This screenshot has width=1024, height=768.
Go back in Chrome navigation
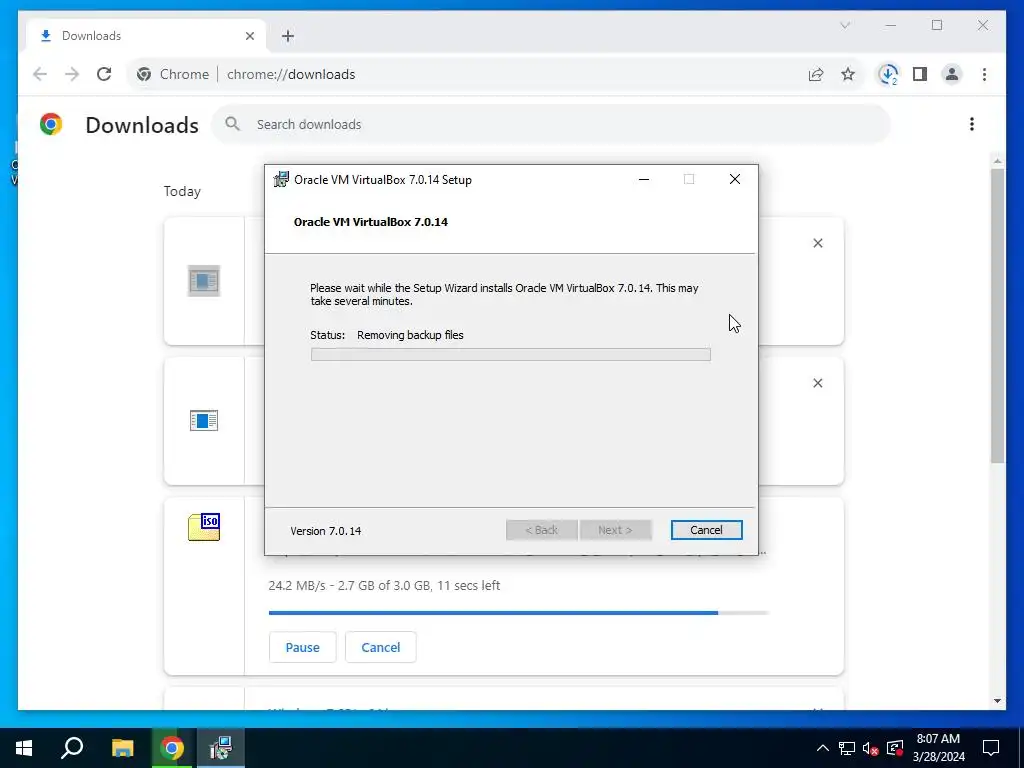[x=40, y=74]
